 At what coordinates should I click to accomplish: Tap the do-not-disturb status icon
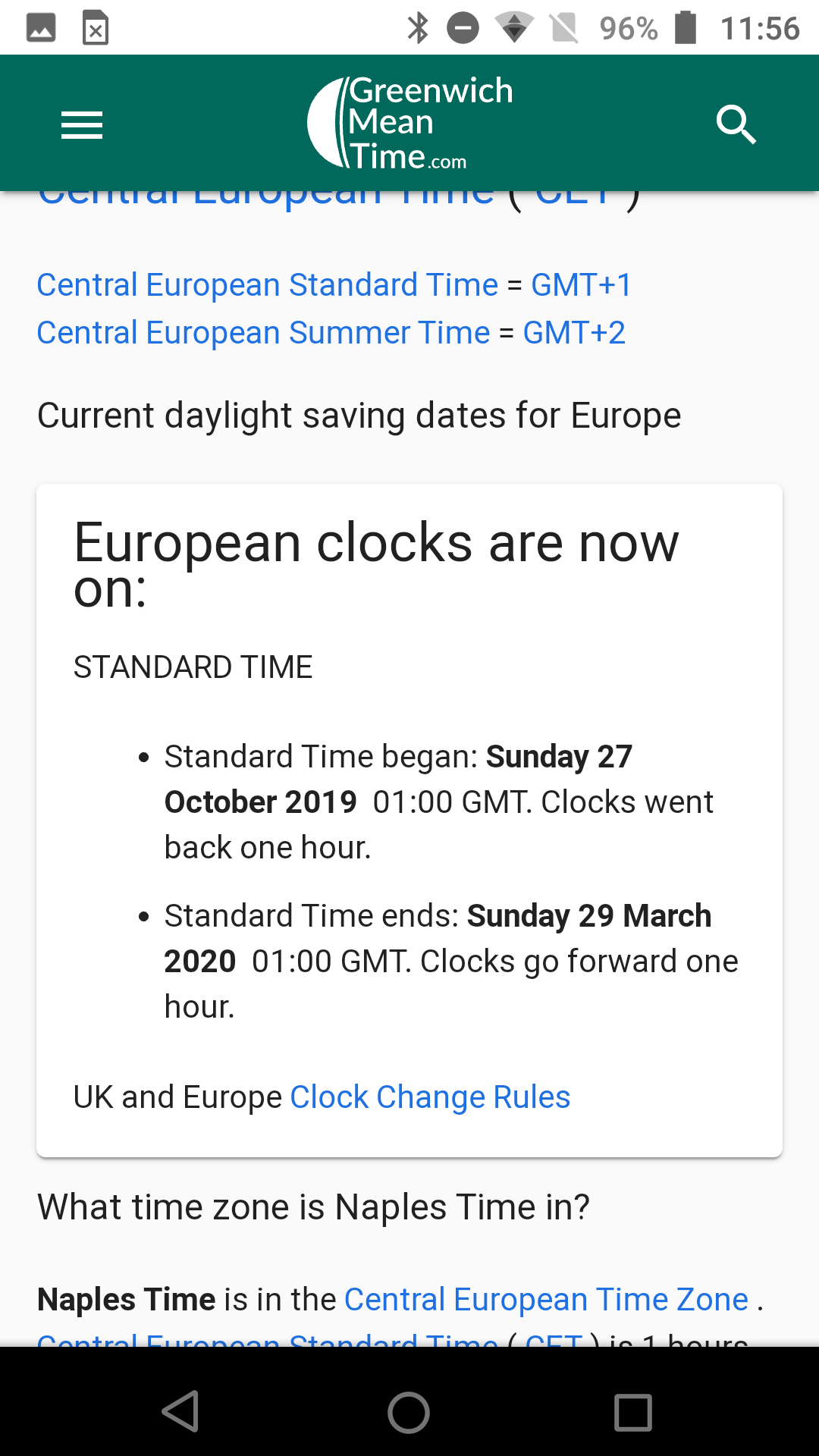[463, 29]
